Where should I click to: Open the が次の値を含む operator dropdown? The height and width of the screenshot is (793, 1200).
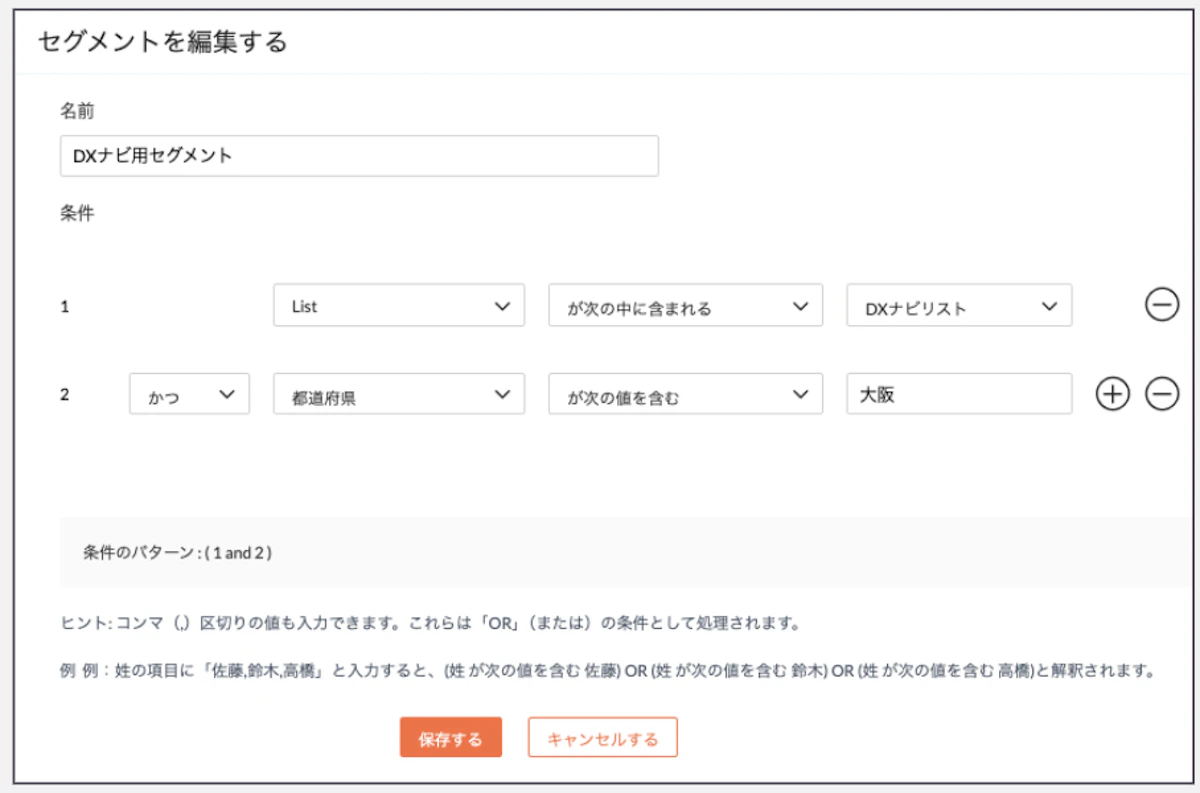click(685, 394)
